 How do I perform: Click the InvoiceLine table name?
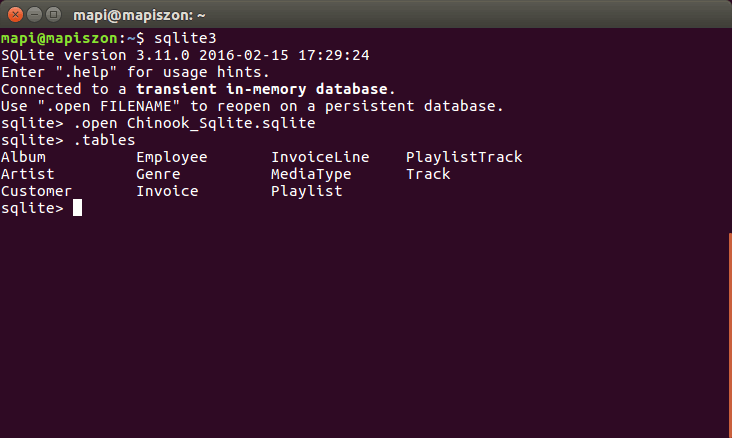320,157
